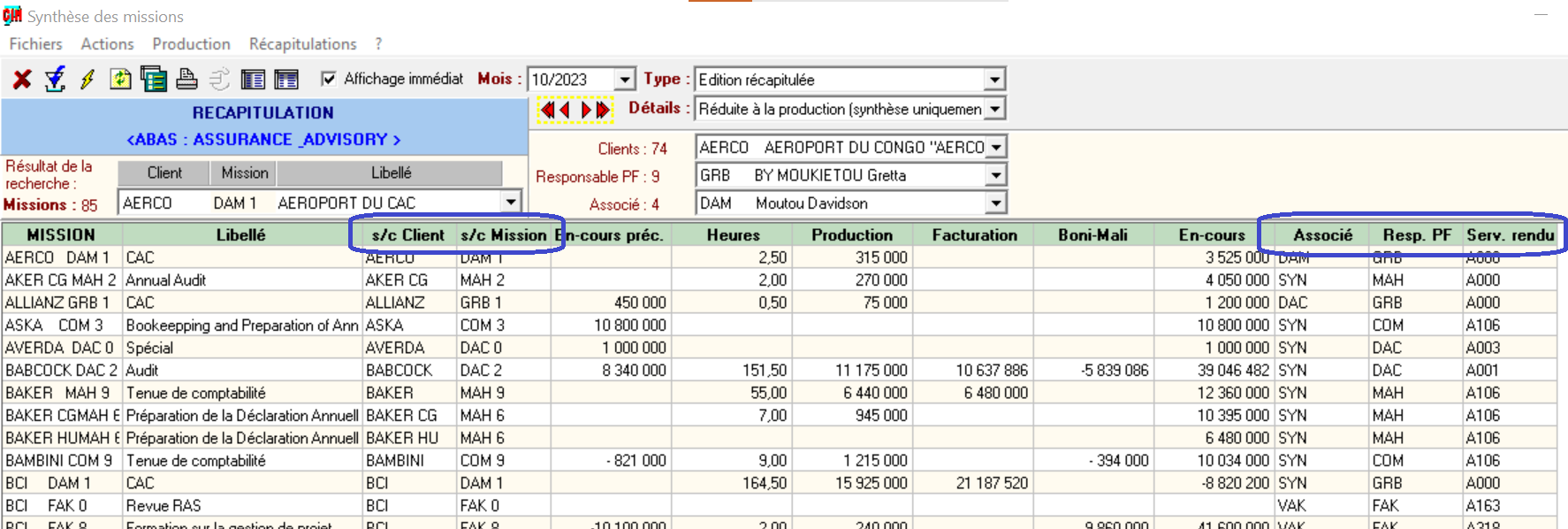This screenshot has height=529, width=1568.
Task: Click the Production column header in the table
Action: [852, 234]
